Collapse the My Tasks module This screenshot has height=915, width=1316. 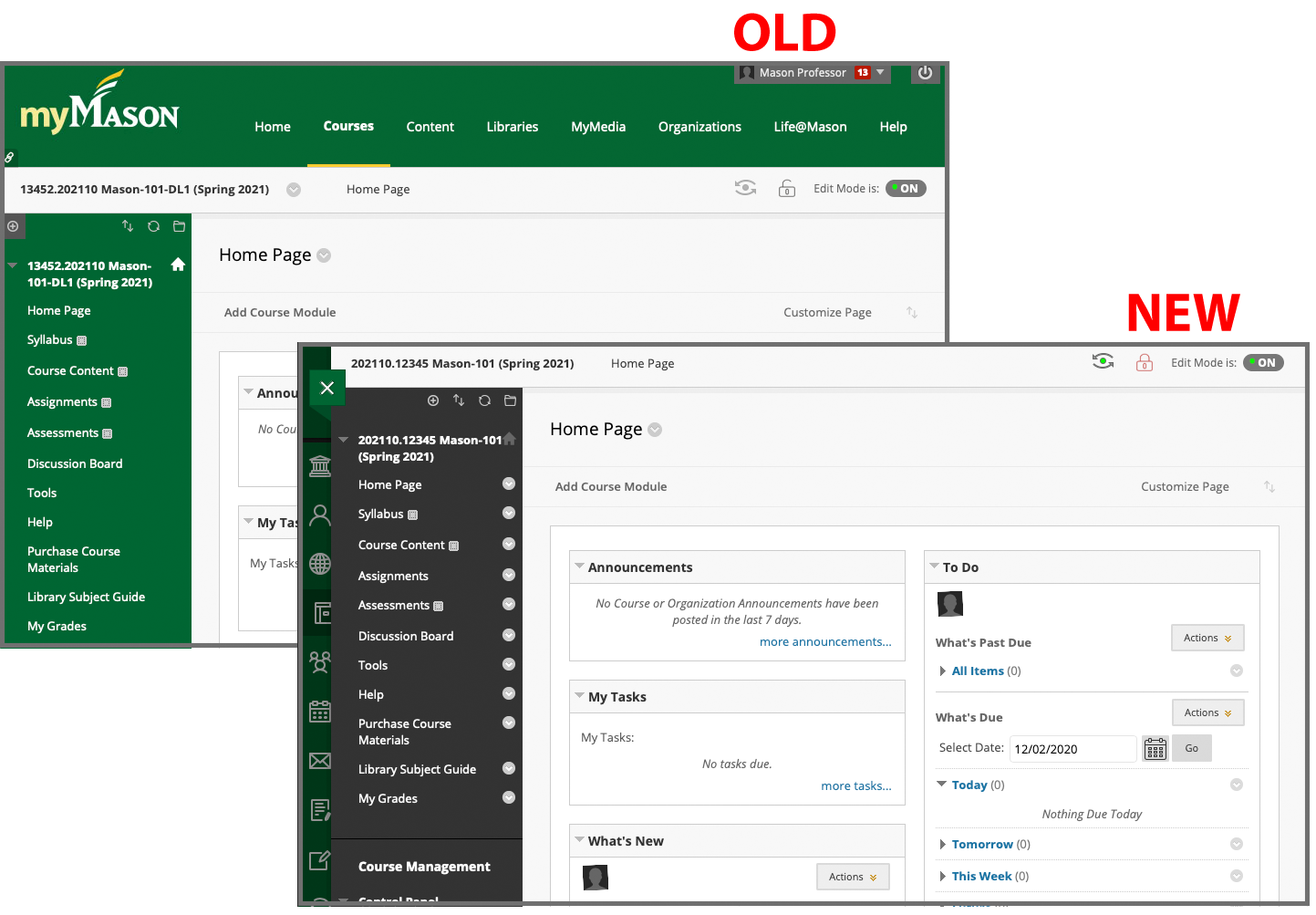579,695
